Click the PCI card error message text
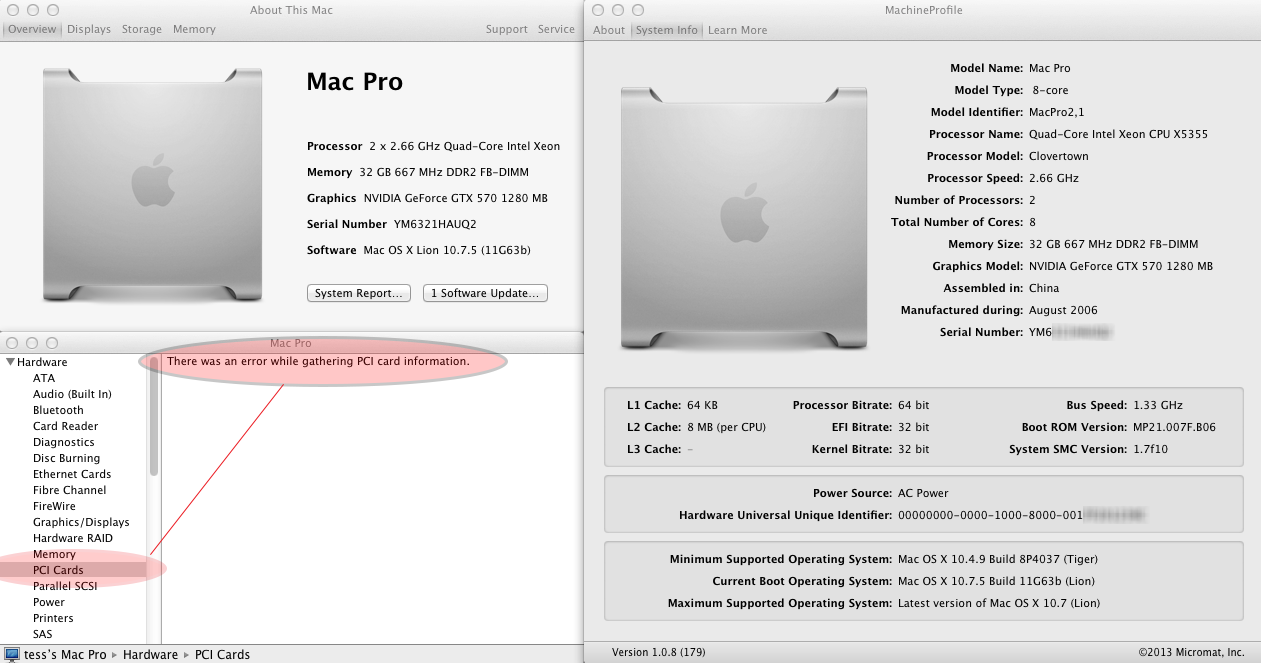This screenshot has height=663, width=1261. tap(318, 361)
